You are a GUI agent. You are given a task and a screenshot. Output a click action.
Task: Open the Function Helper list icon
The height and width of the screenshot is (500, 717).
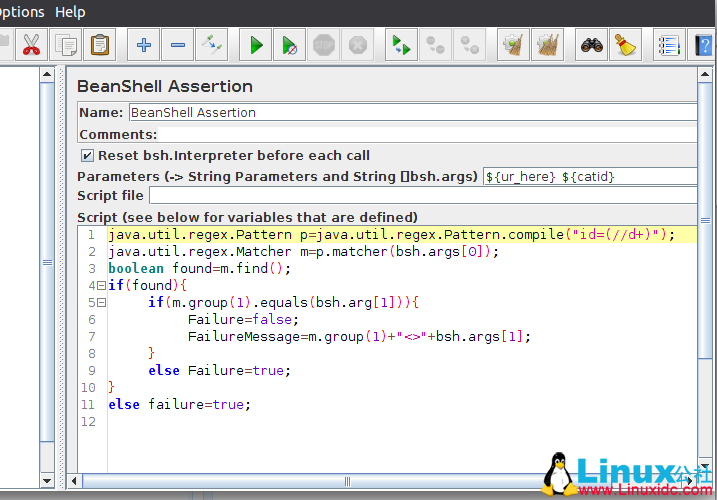668,45
